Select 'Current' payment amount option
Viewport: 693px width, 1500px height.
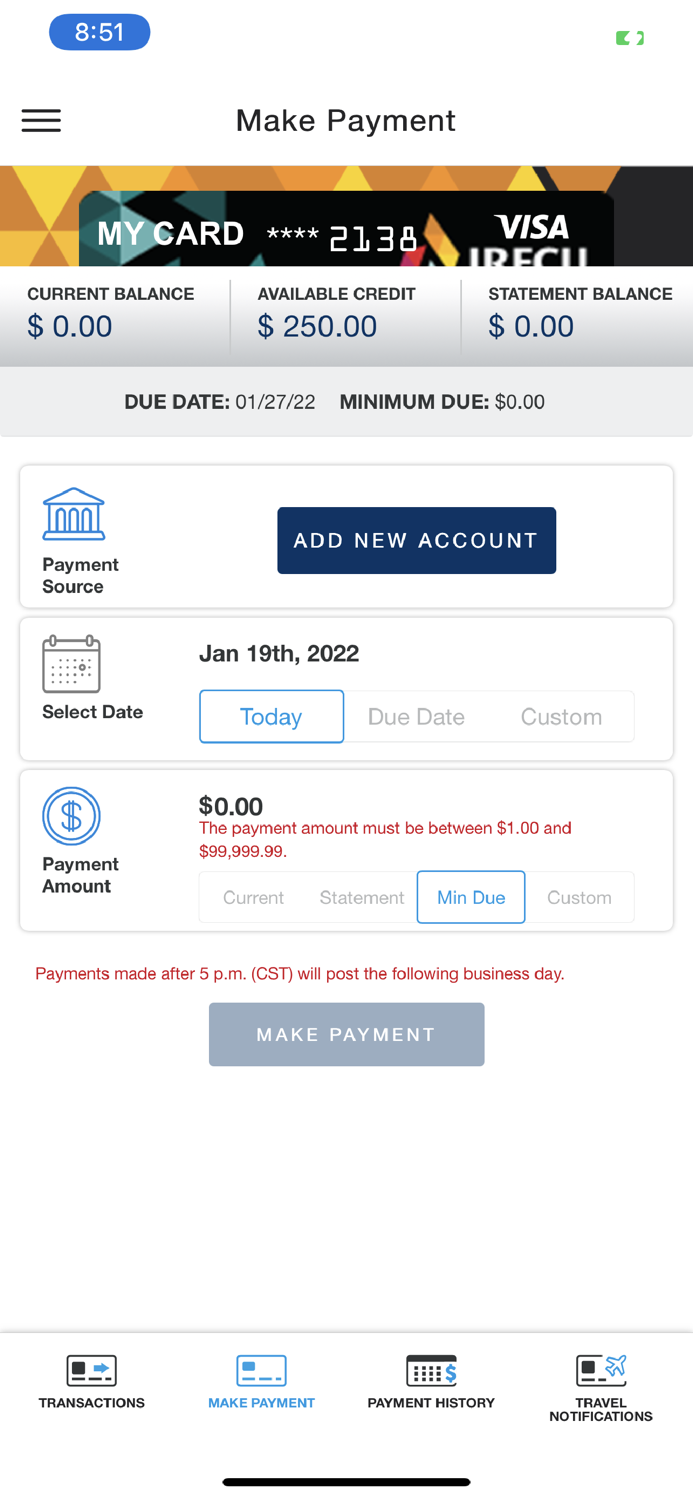coord(252,897)
